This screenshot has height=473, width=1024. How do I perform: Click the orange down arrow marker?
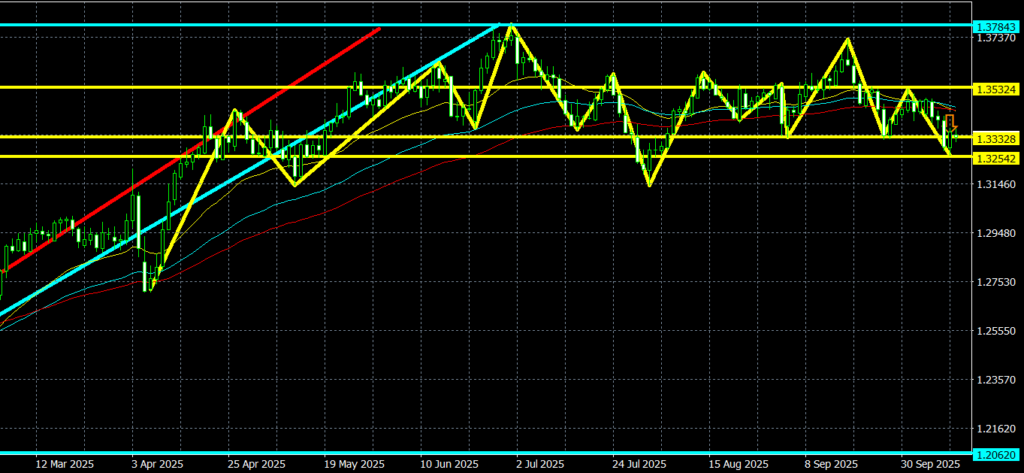tap(949, 121)
